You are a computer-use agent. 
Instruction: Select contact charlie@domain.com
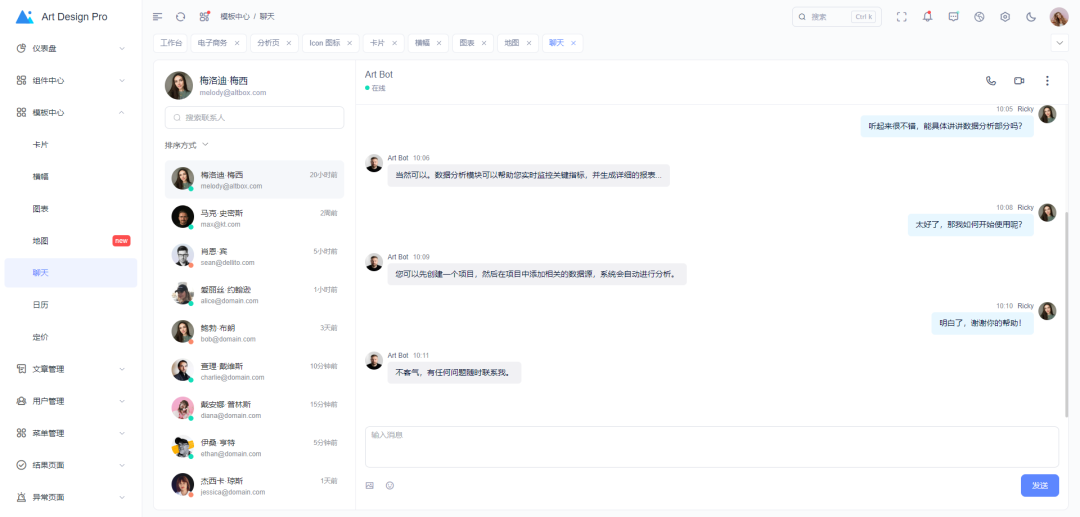point(254,370)
